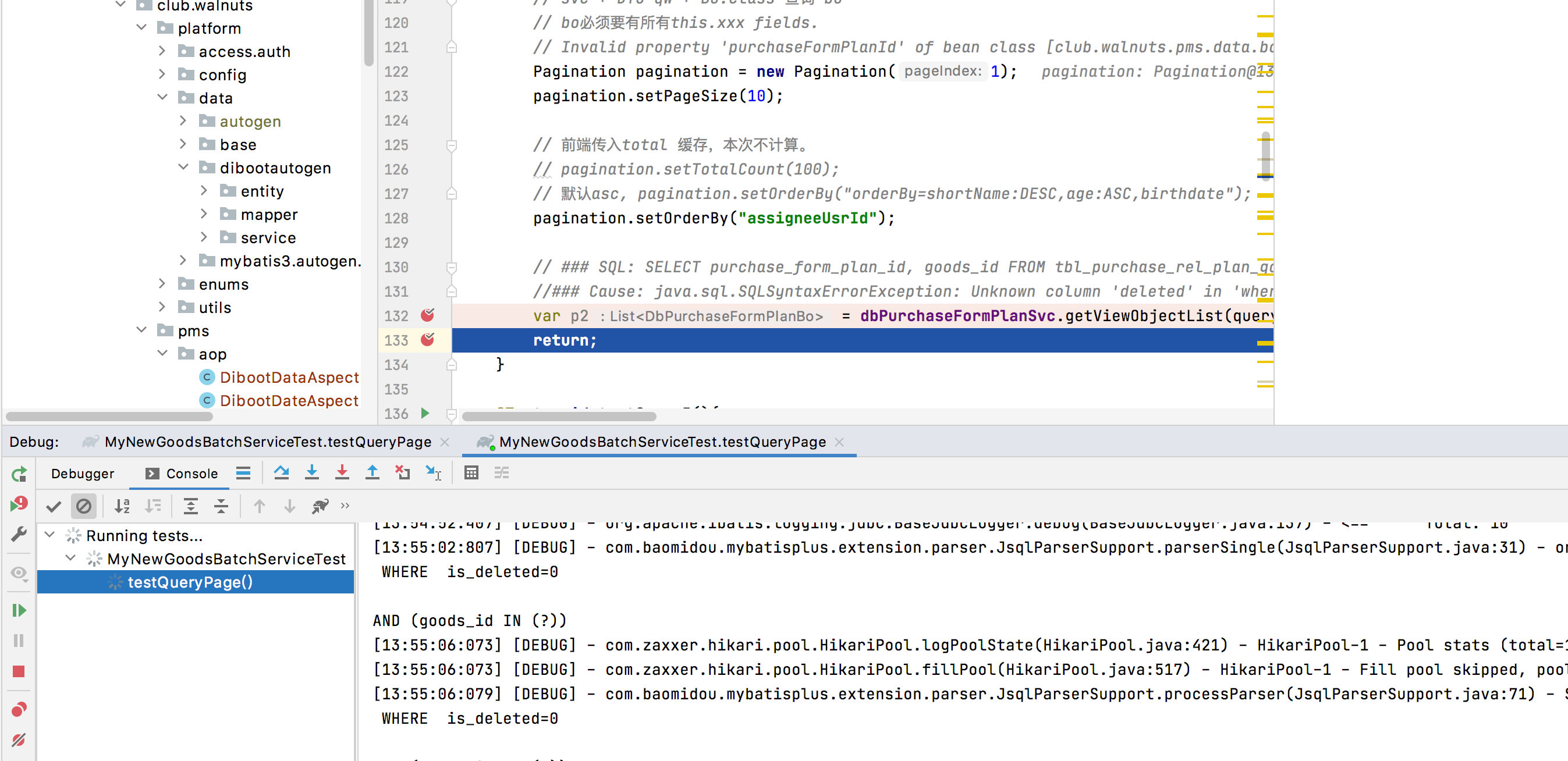The width and height of the screenshot is (1568, 761).
Task: Select testQueryPage() in the test tree
Action: pos(190,582)
